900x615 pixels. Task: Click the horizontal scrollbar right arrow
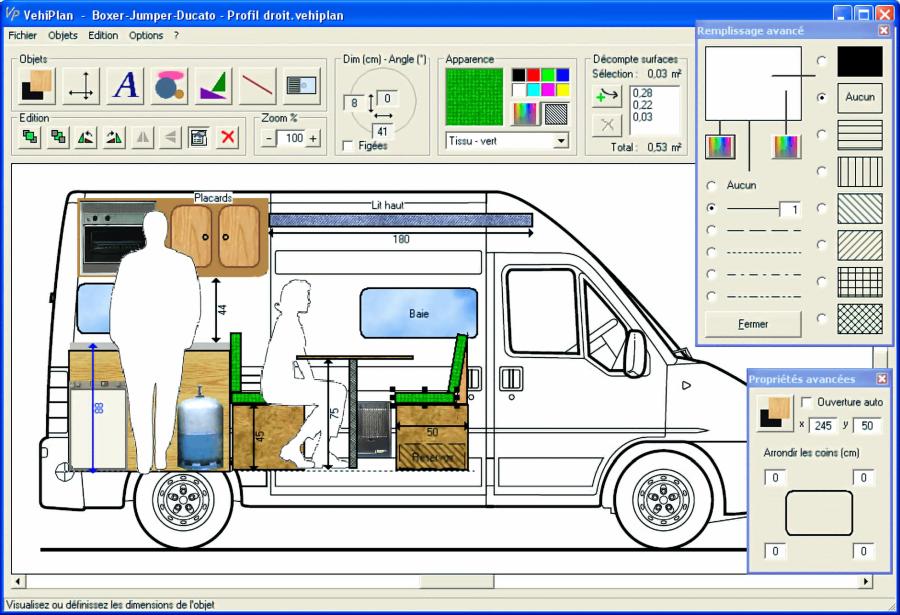tap(866, 581)
